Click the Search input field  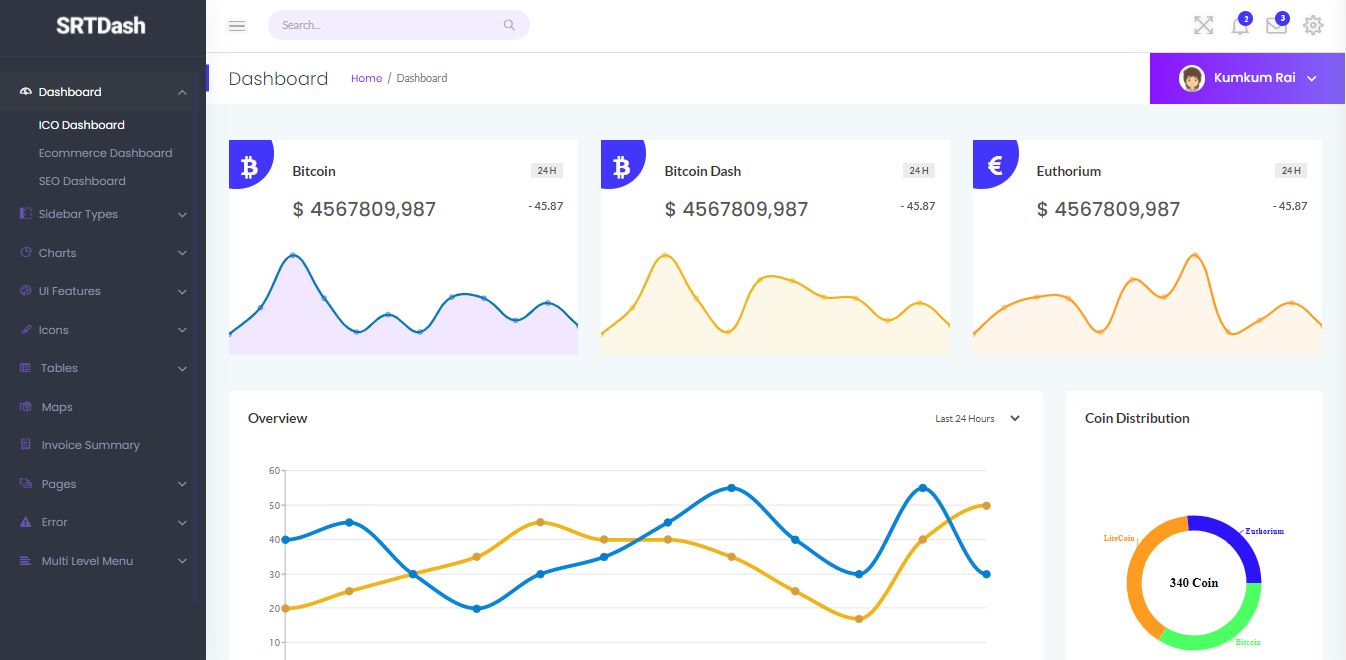pos(398,25)
